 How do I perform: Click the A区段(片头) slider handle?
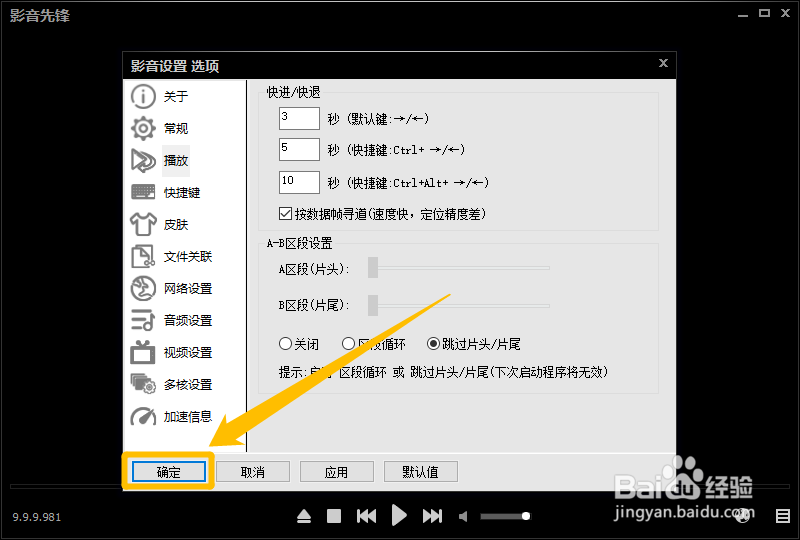[373, 267]
